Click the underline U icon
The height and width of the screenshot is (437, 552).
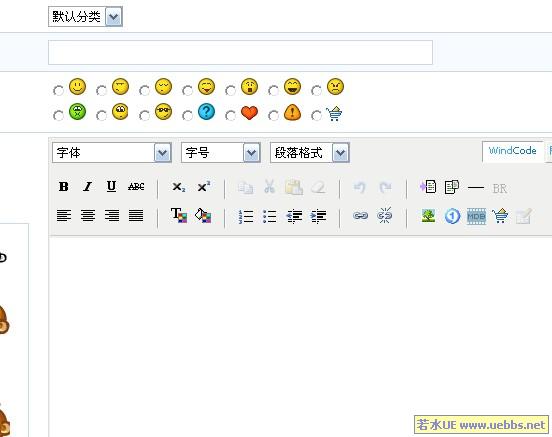pos(112,187)
